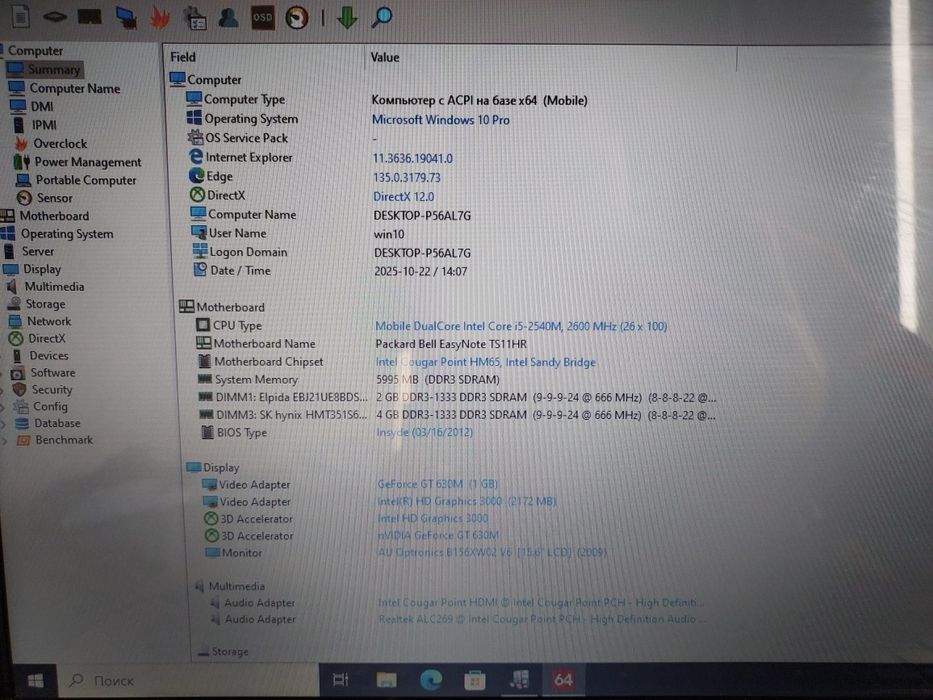Launch the disk benchmark toolbar icon

[x=55, y=17]
